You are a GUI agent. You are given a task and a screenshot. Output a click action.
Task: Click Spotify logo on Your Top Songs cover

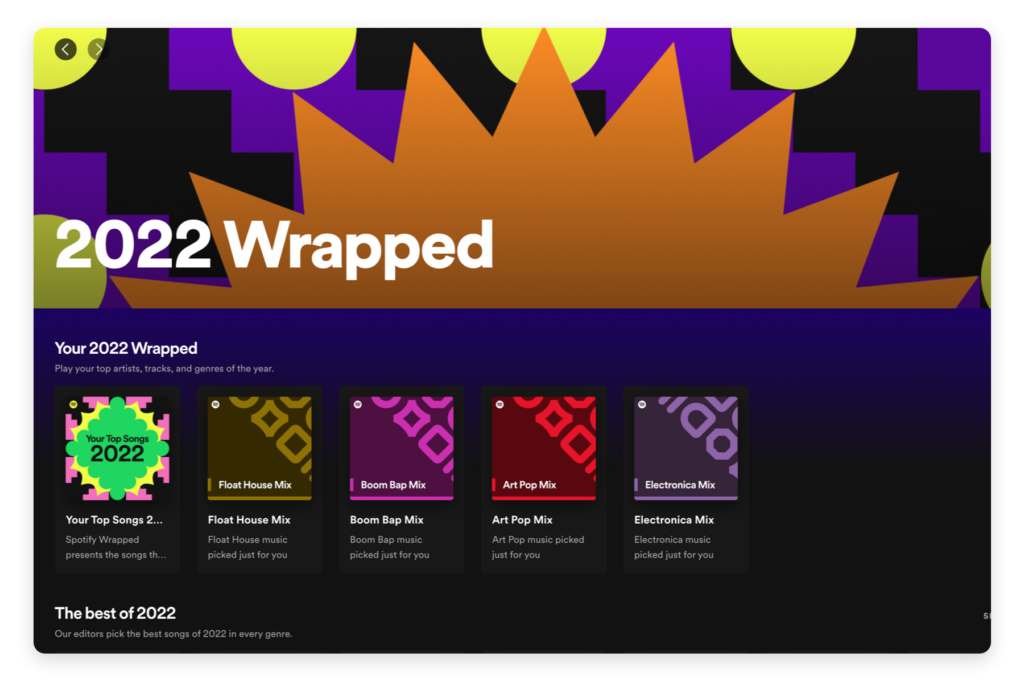(74, 404)
